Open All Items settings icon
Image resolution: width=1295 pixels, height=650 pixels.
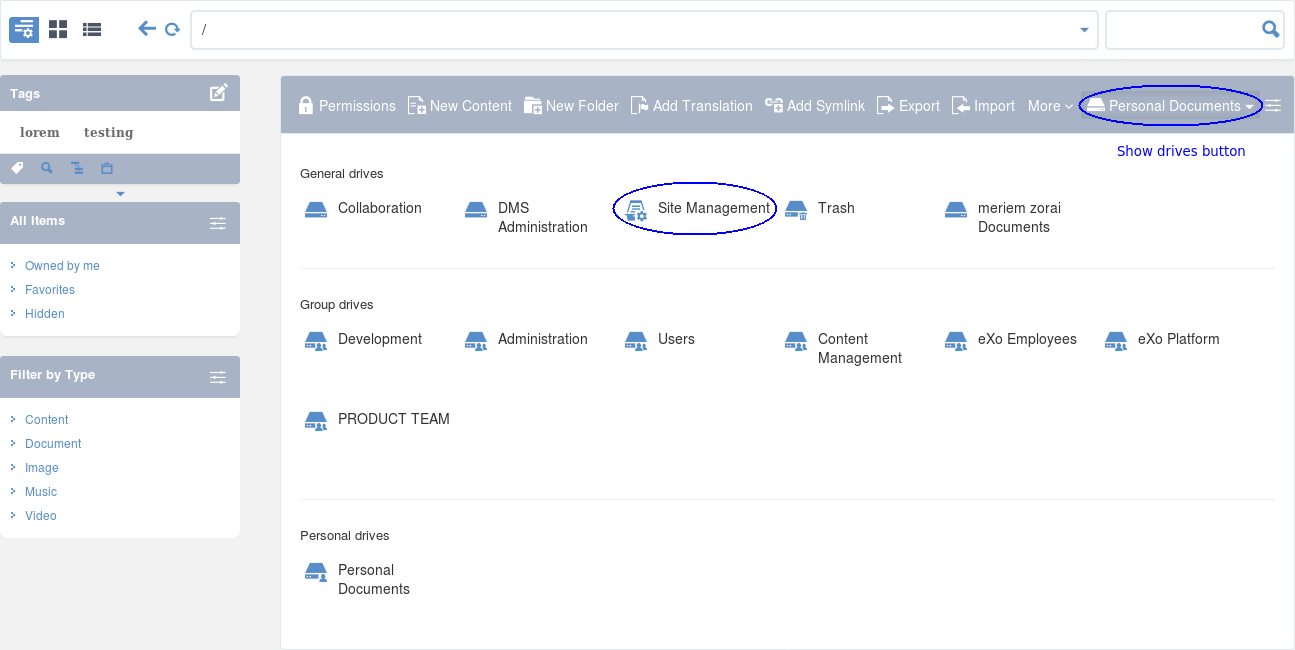(x=218, y=223)
